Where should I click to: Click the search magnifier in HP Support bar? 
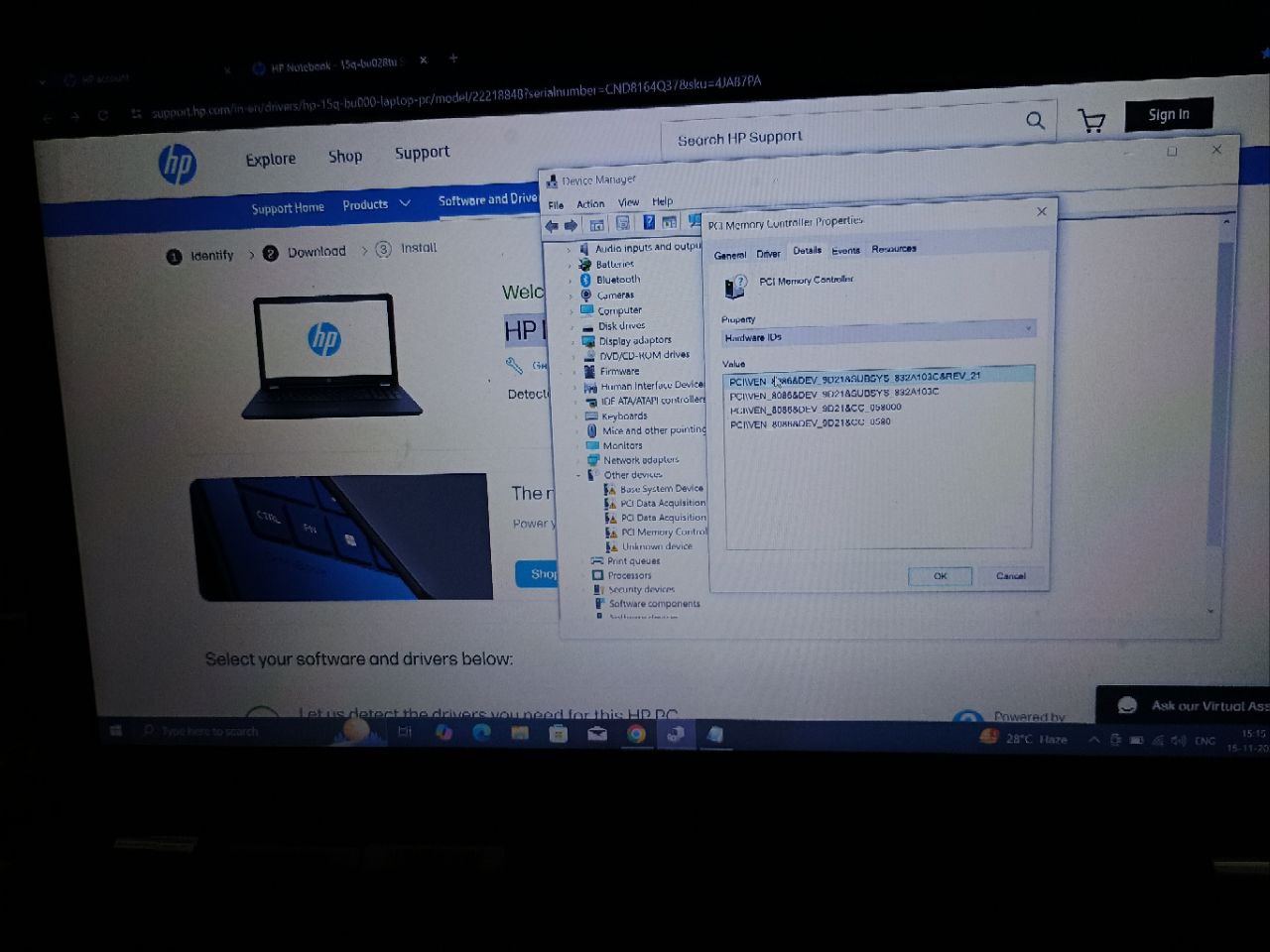[1035, 120]
